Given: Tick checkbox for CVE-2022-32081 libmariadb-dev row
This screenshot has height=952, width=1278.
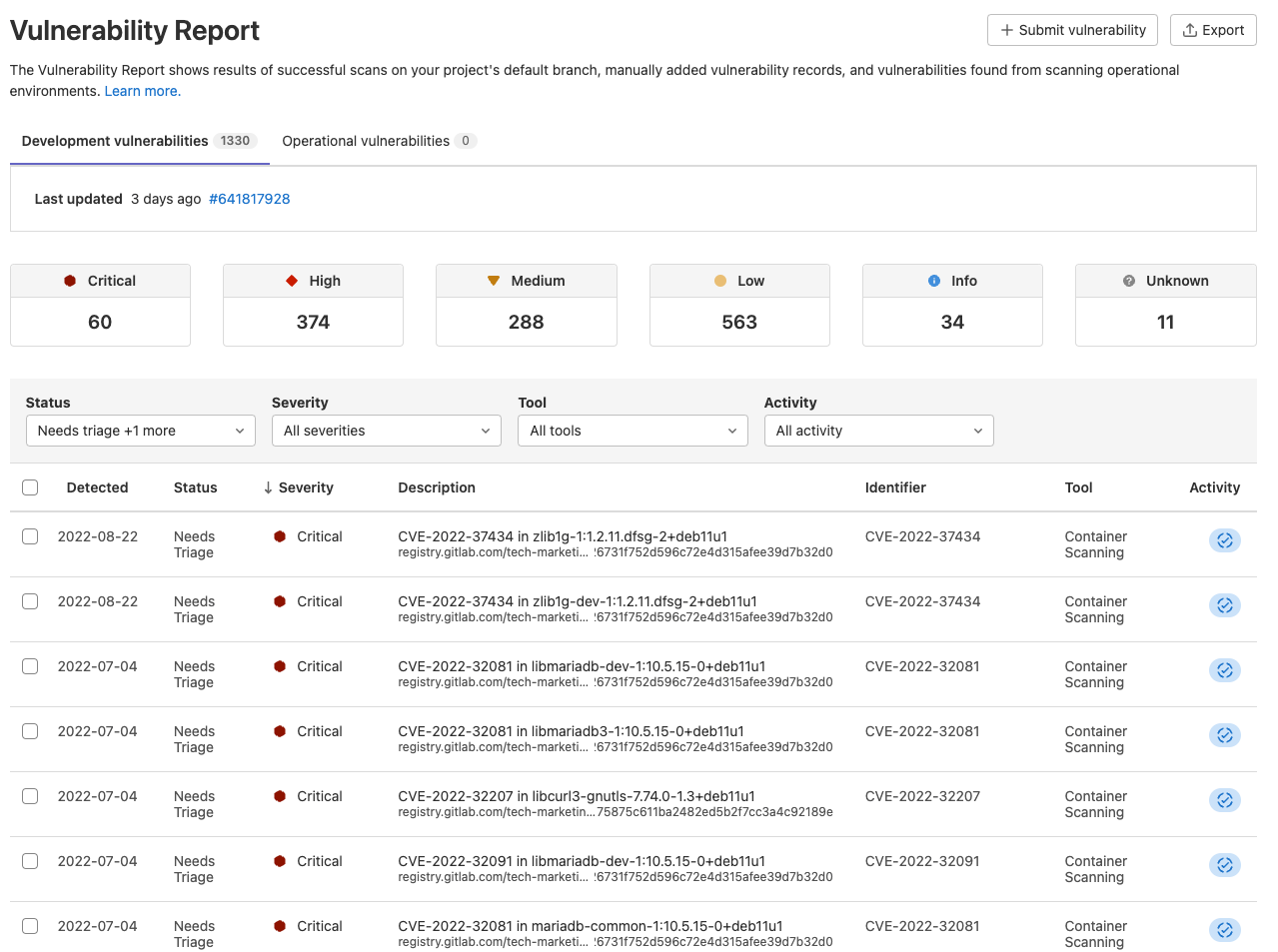Looking at the screenshot, I should pyautogui.click(x=30, y=666).
